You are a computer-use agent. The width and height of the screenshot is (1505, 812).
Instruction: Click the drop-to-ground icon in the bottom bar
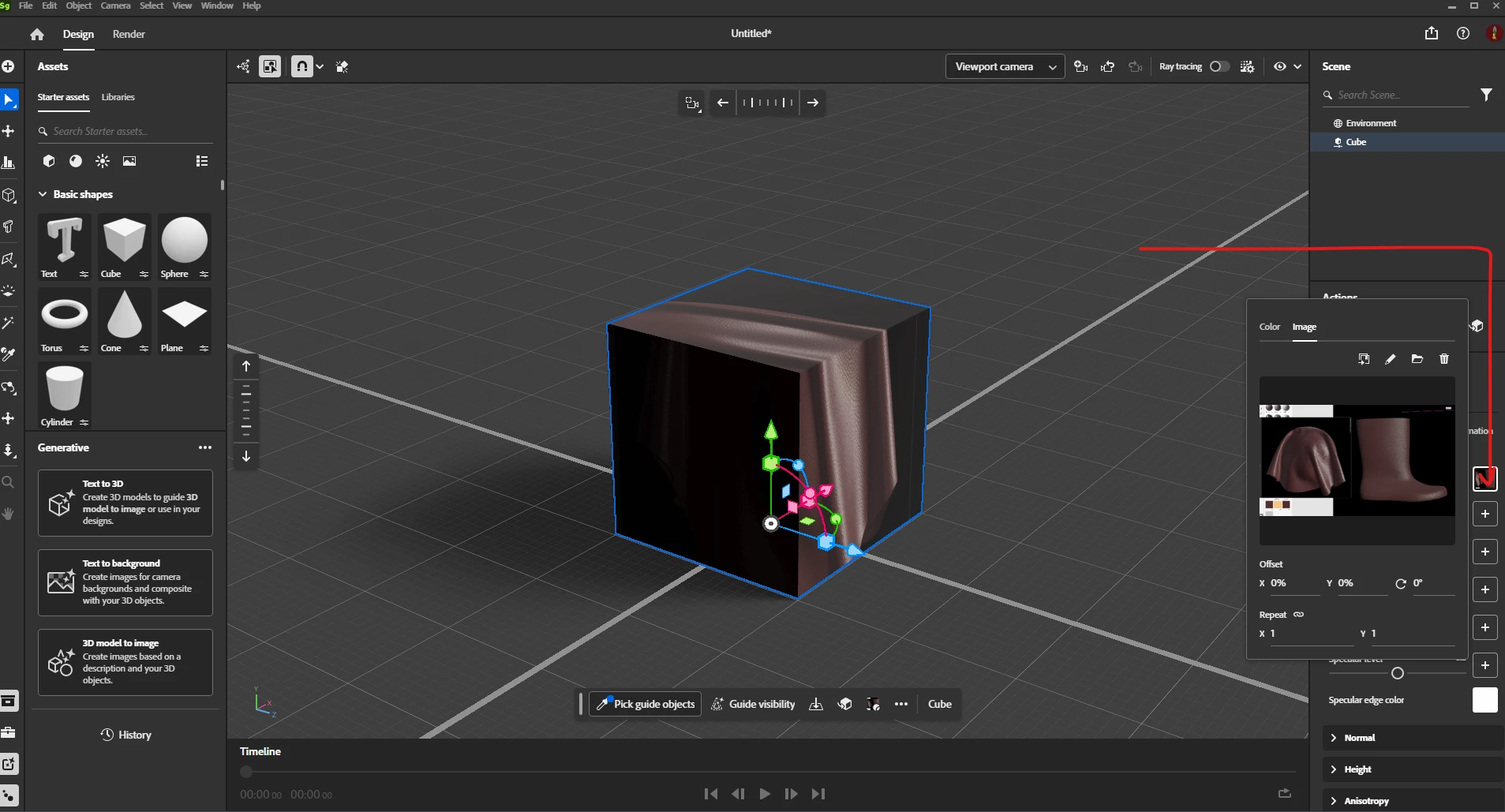pos(816,704)
